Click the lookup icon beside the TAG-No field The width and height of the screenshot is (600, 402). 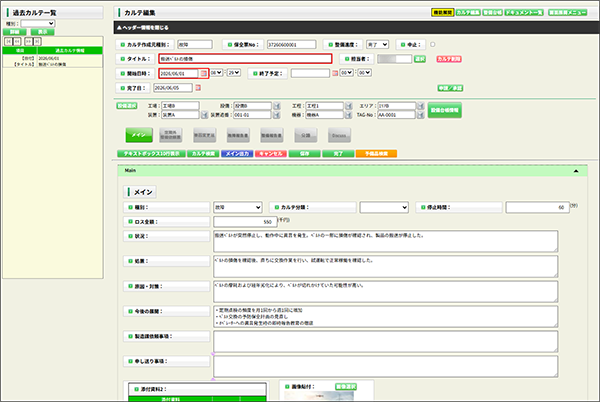pos(420,115)
